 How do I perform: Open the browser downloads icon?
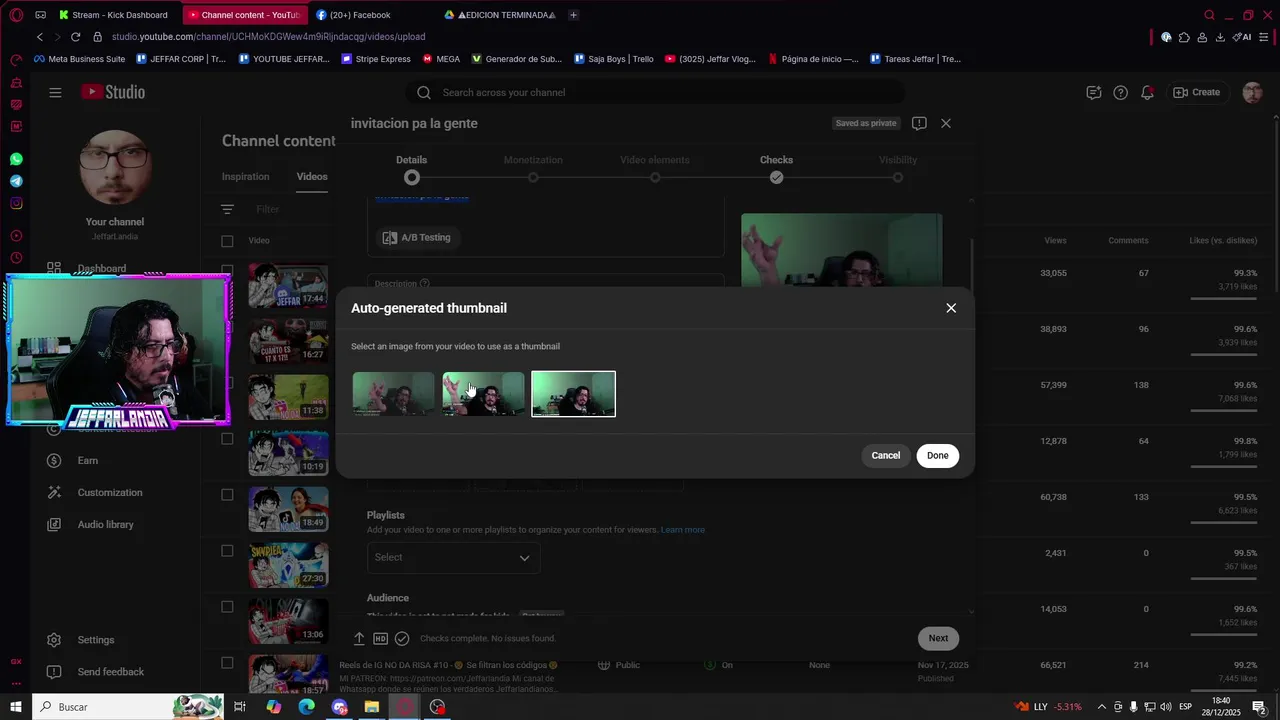(1220, 37)
